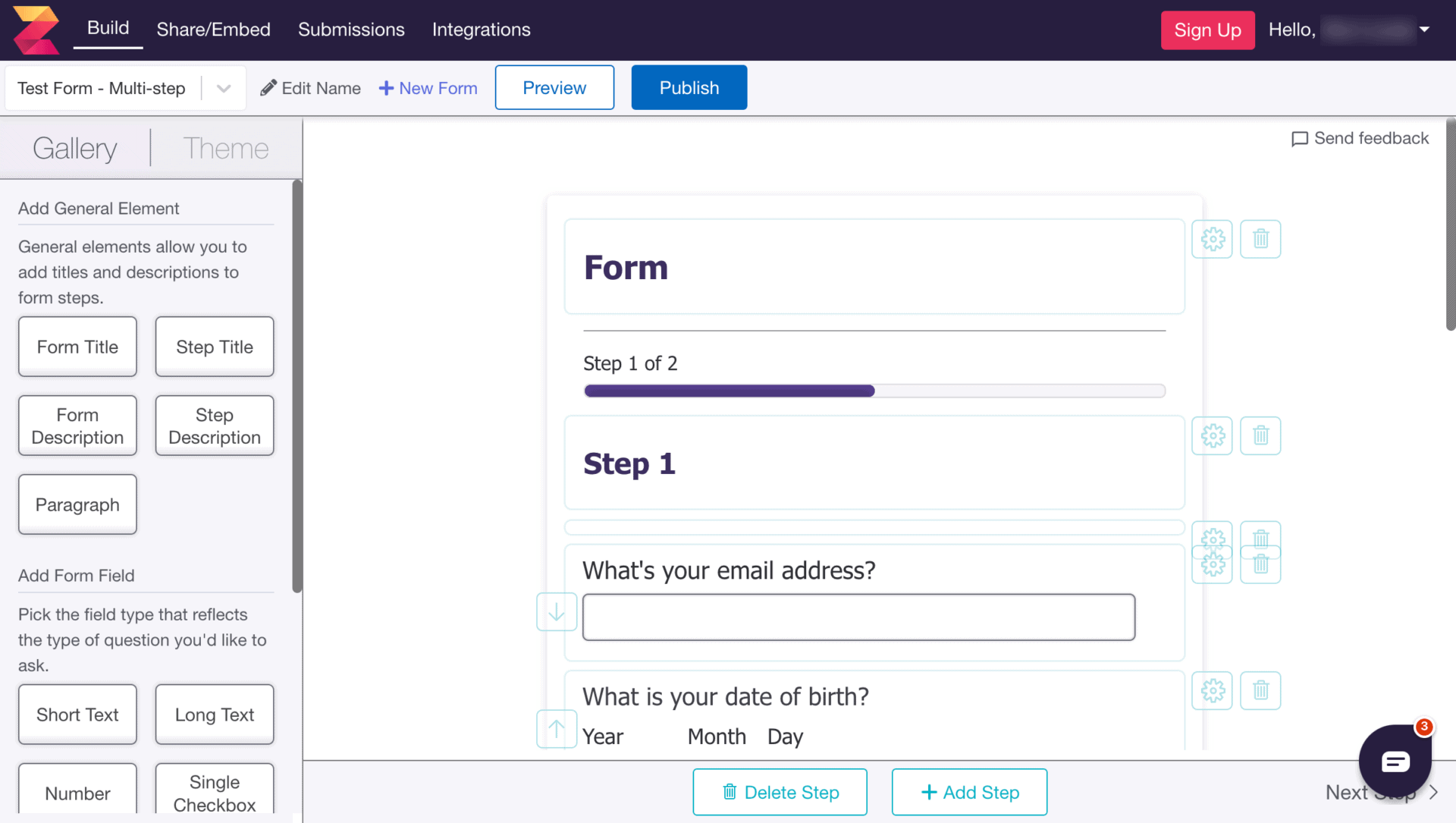The image size is (1456, 823).
Task: Open the form selector dropdown next to Test Form
Action: [x=224, y=88]
